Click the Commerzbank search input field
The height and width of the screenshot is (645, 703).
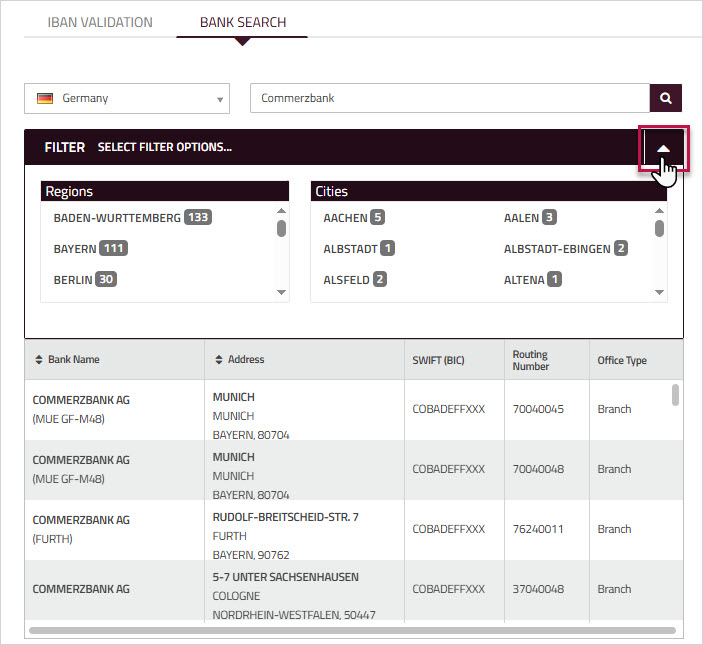[x=450, y=98]
